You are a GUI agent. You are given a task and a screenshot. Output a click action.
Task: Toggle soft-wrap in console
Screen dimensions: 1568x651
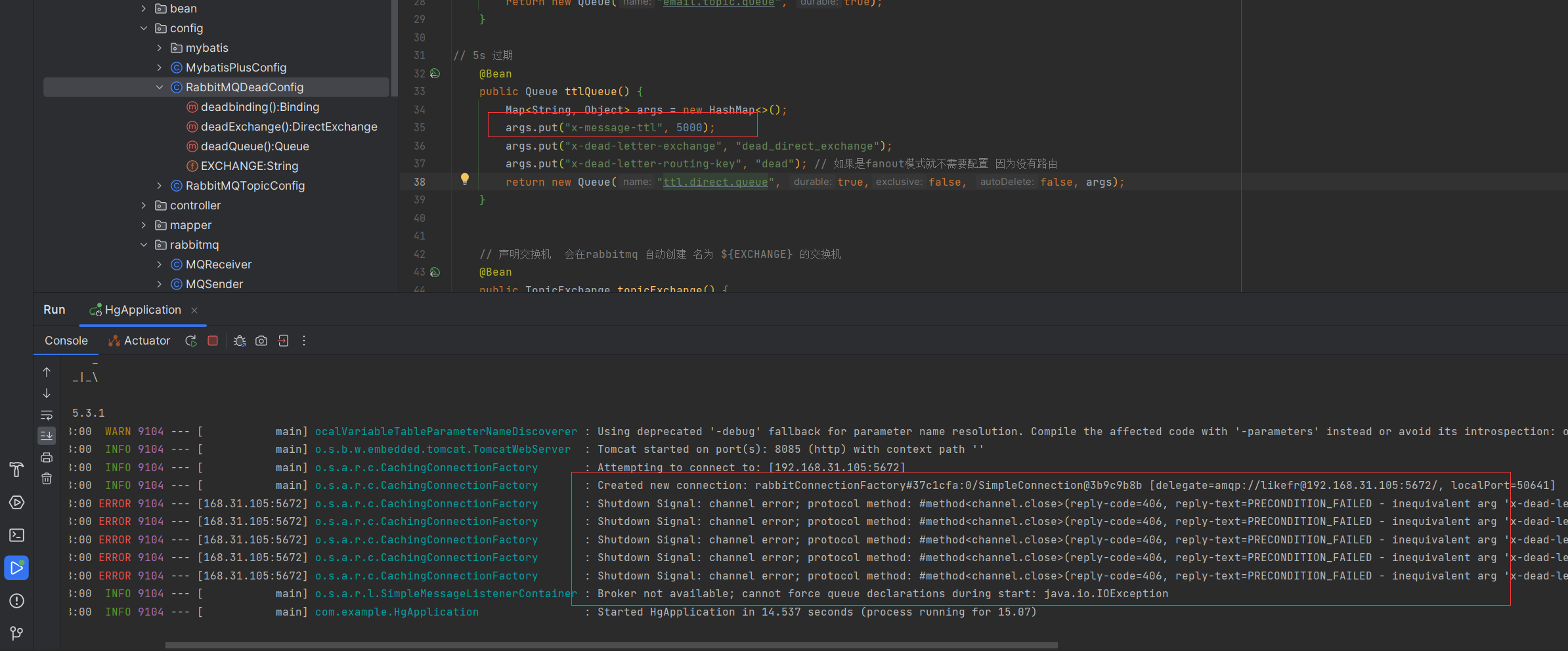click(x=47, y=415)
